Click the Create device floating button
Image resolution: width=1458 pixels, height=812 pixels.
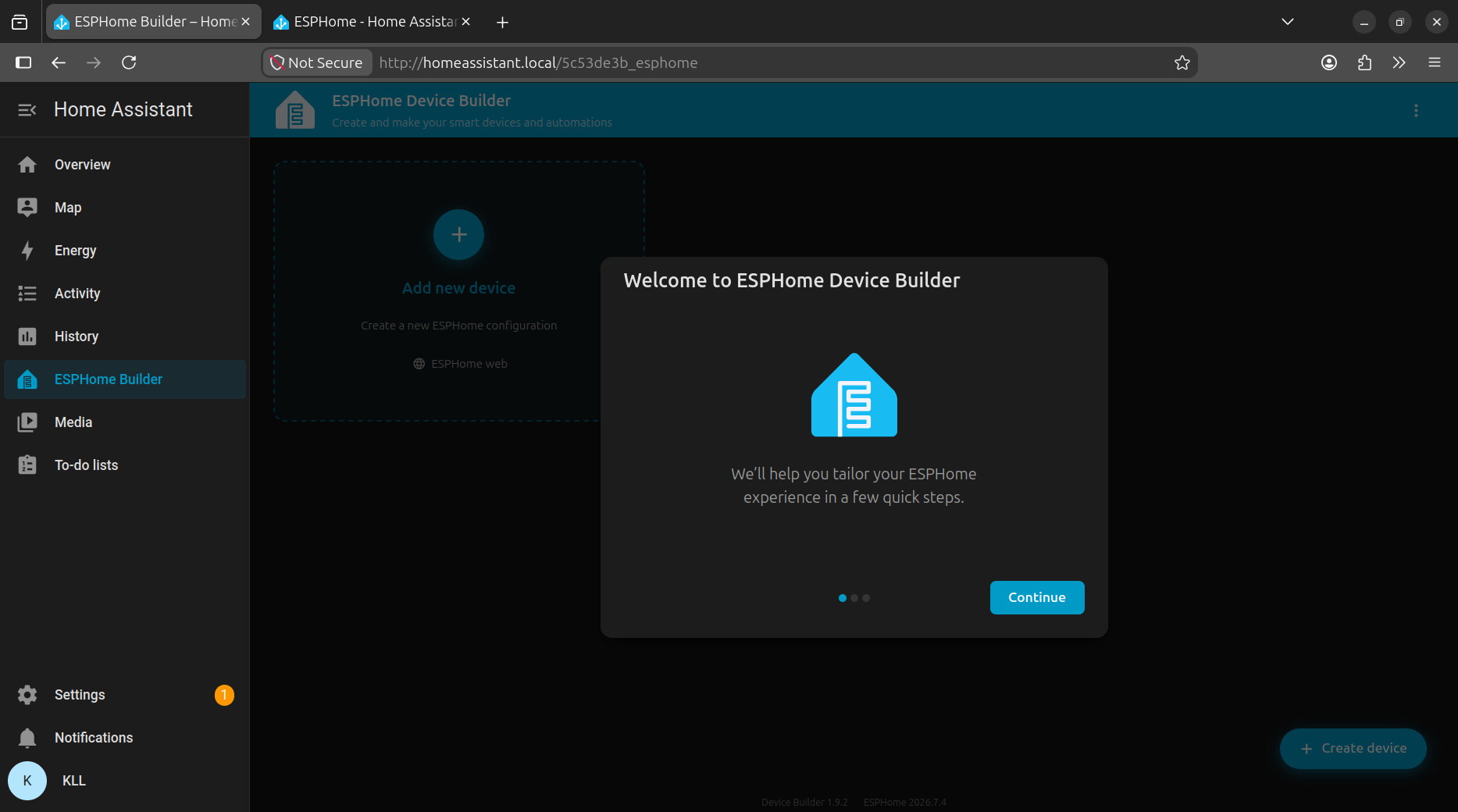tap(1353, 748)
